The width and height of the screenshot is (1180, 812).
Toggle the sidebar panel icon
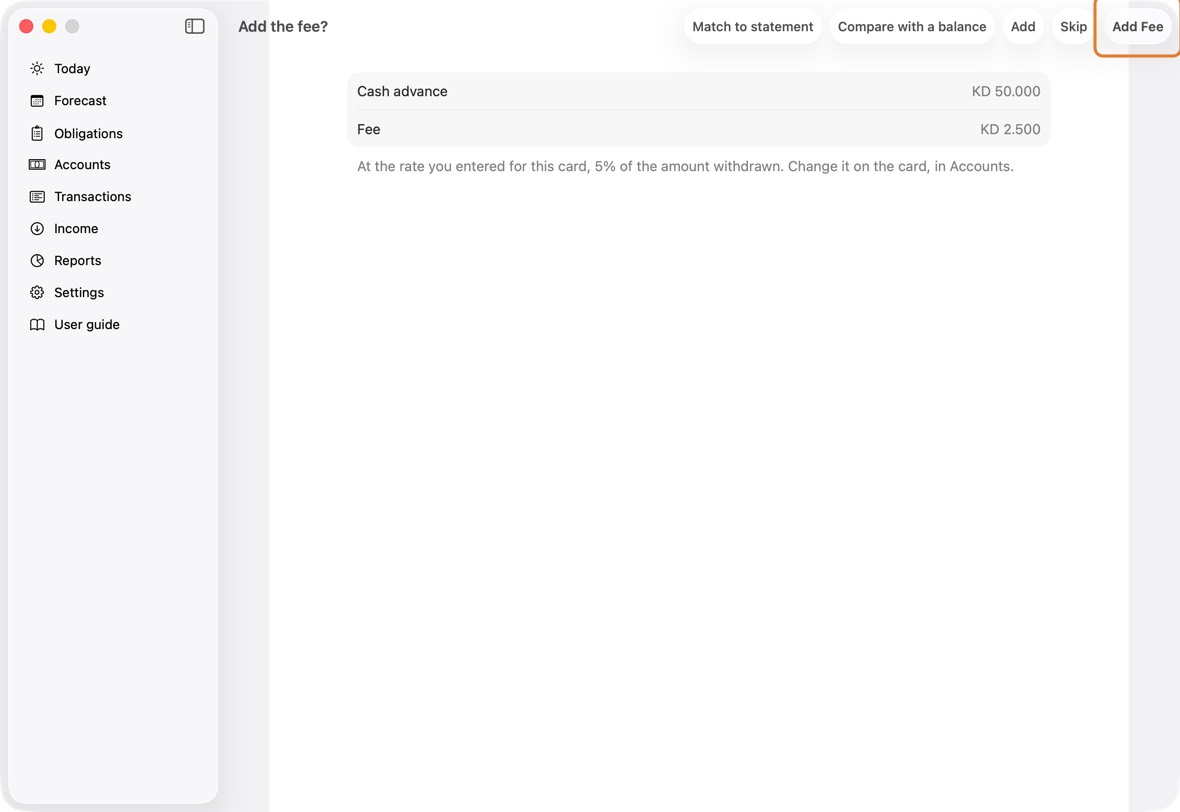pyautogui.click(x=194, y=26)
